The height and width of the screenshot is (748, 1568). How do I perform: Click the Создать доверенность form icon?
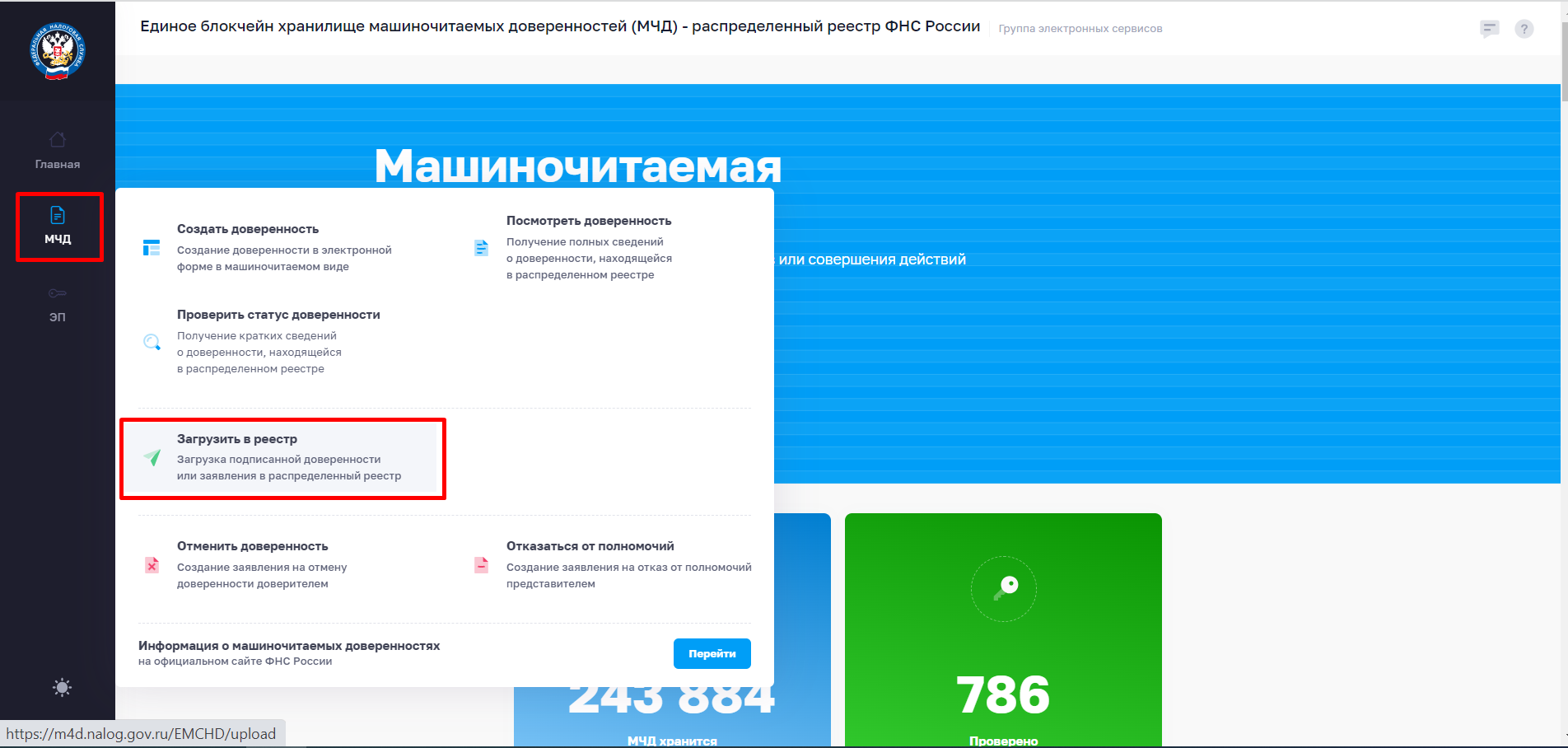pyautogui.click(x=152, y=247)
